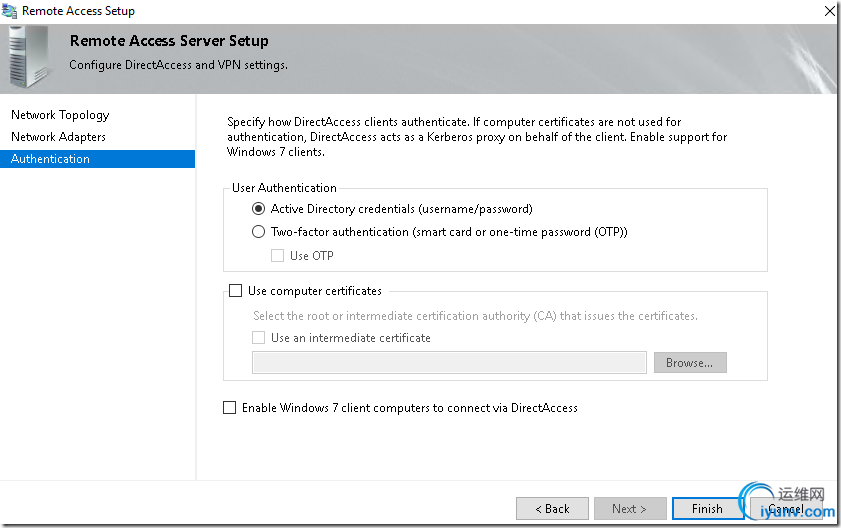The height and width of the screenshot is (528, 841).
Task: Cancel the Remote Access setup
Action: 786,509
